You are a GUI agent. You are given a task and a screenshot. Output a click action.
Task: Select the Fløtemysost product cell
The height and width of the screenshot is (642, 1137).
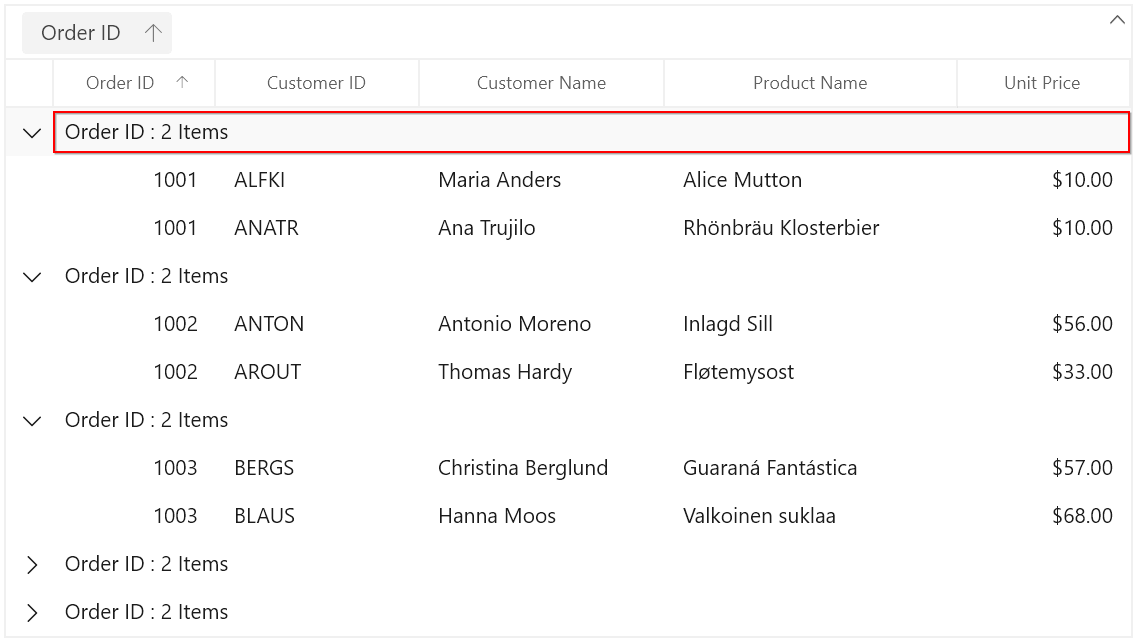tap(811, 371)
